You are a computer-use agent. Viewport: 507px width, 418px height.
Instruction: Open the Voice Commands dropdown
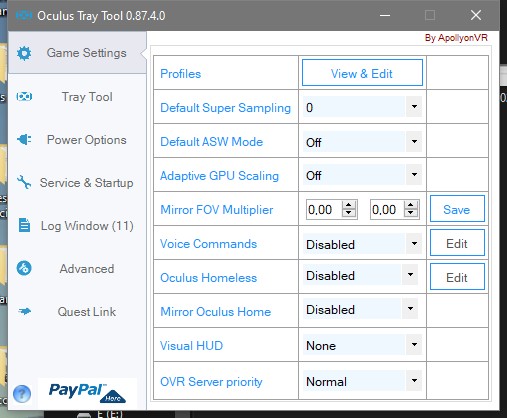(414, 243)
